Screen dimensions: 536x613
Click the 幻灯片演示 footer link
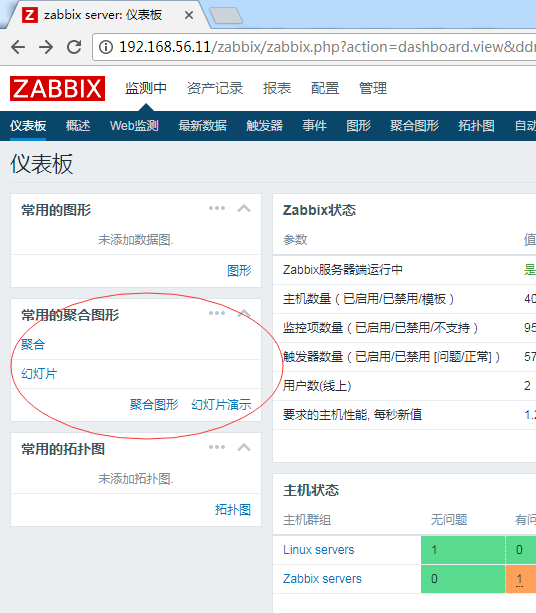coord(221,405)
